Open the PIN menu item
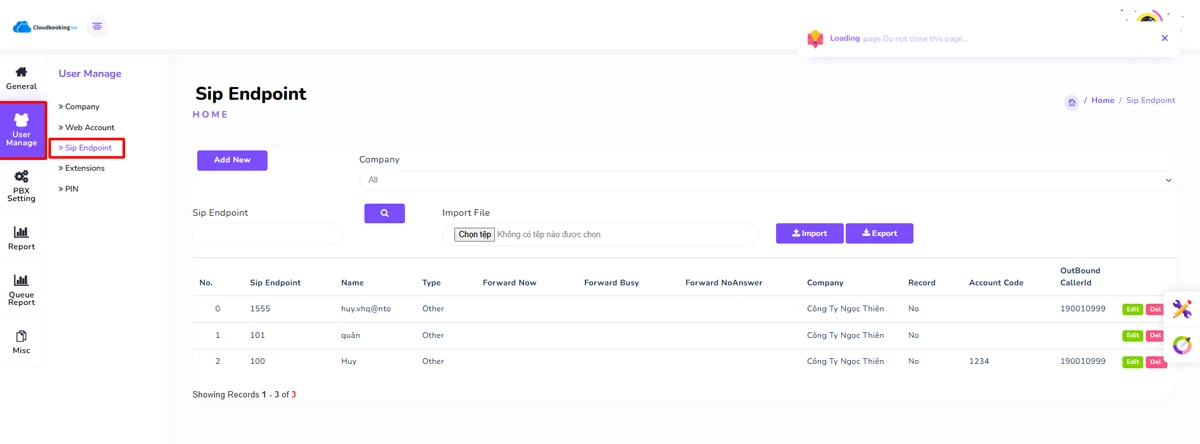 click(x=71, y=189)
